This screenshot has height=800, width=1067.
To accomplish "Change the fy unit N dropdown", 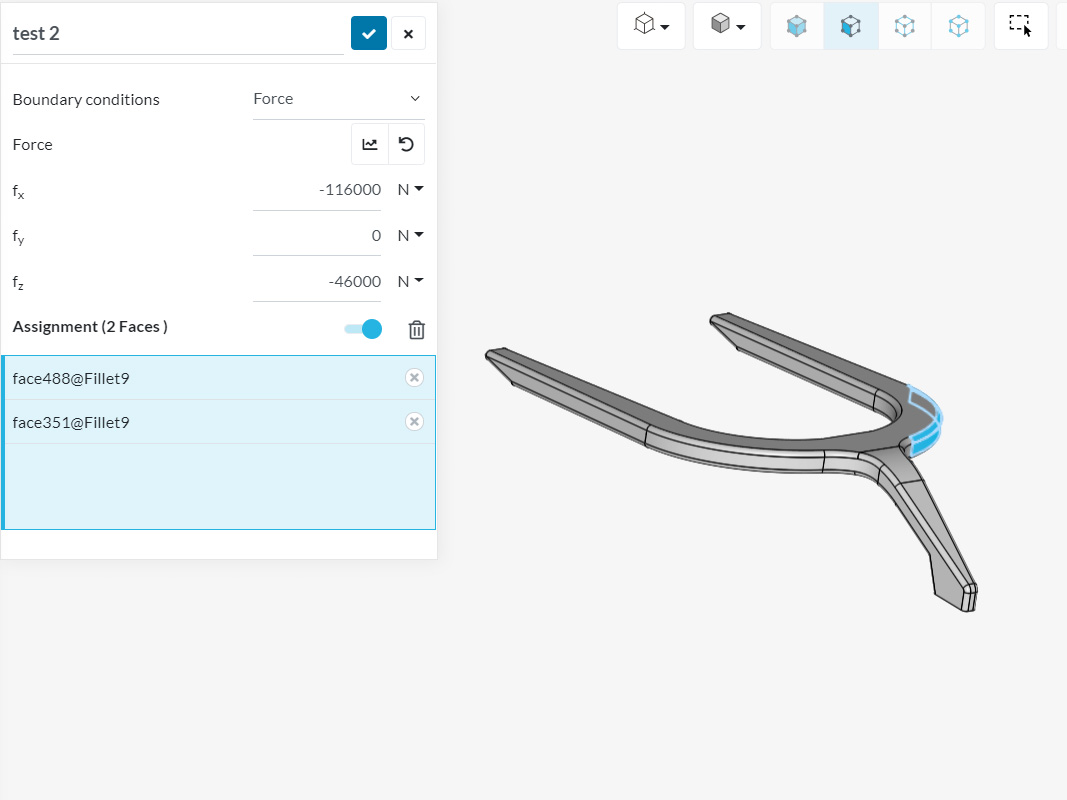I will [410, 235].
